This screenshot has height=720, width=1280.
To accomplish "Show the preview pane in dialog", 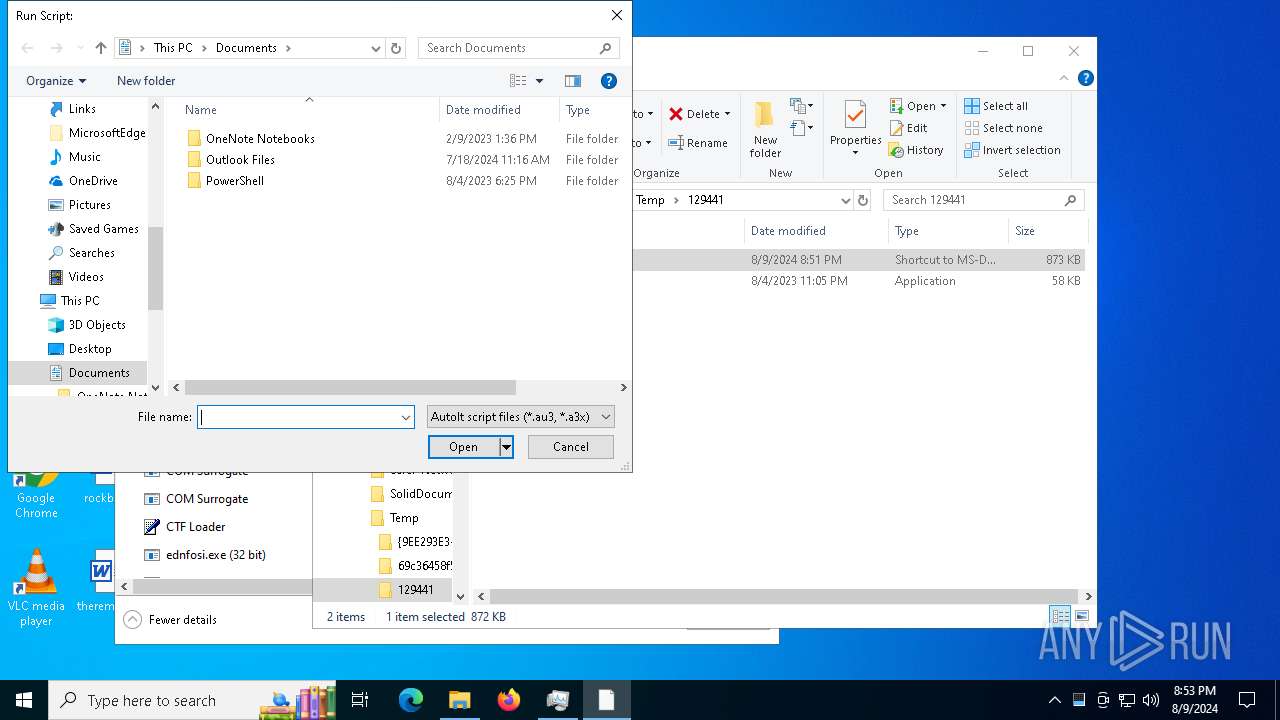I will (x=572, y=81).
